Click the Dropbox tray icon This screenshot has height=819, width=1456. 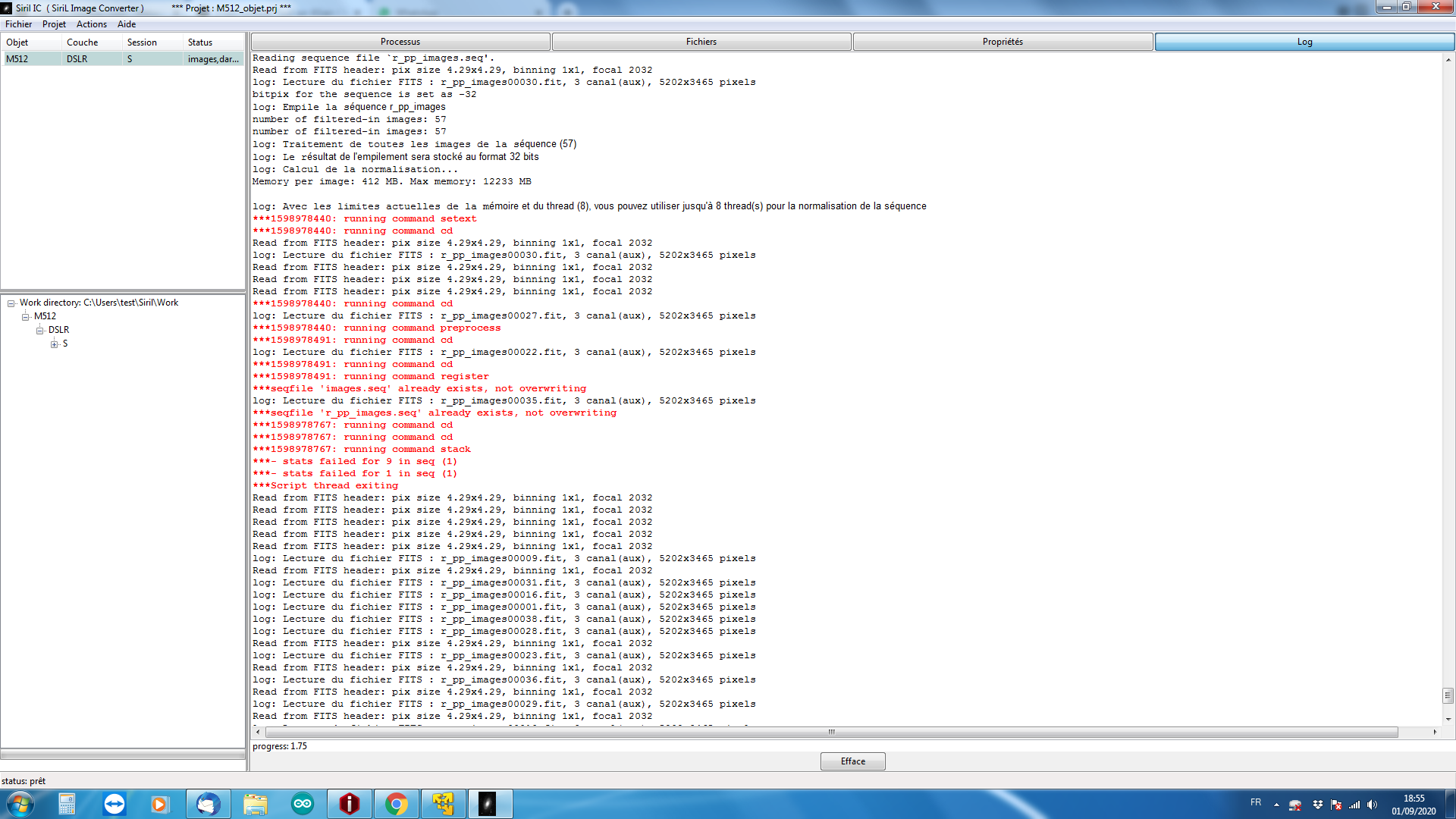coord(1318,805)
